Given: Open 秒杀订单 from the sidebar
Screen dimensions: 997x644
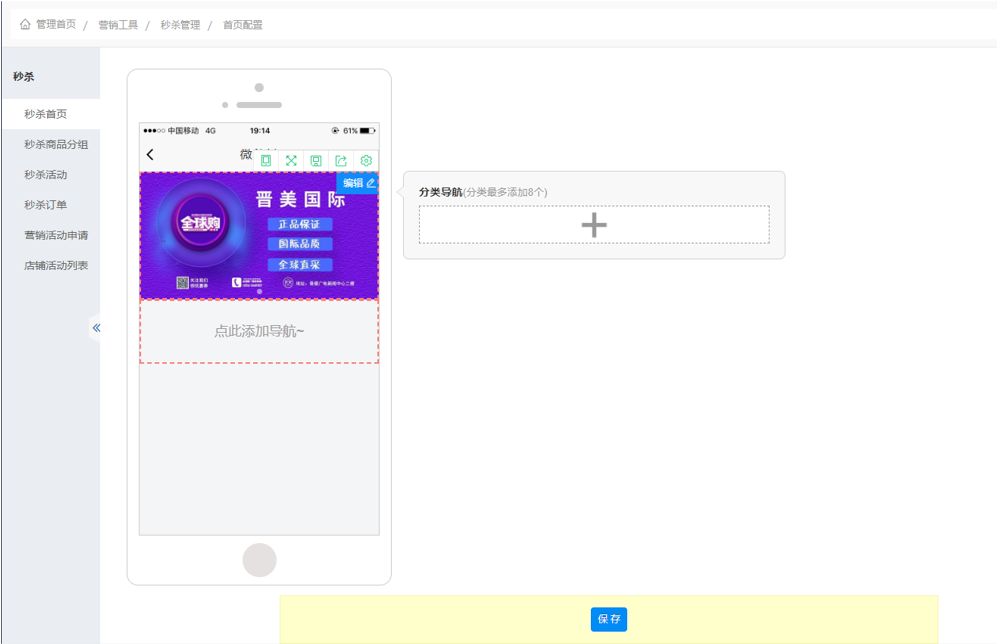Looking at the screenshot, I should [x=46, y=205].
